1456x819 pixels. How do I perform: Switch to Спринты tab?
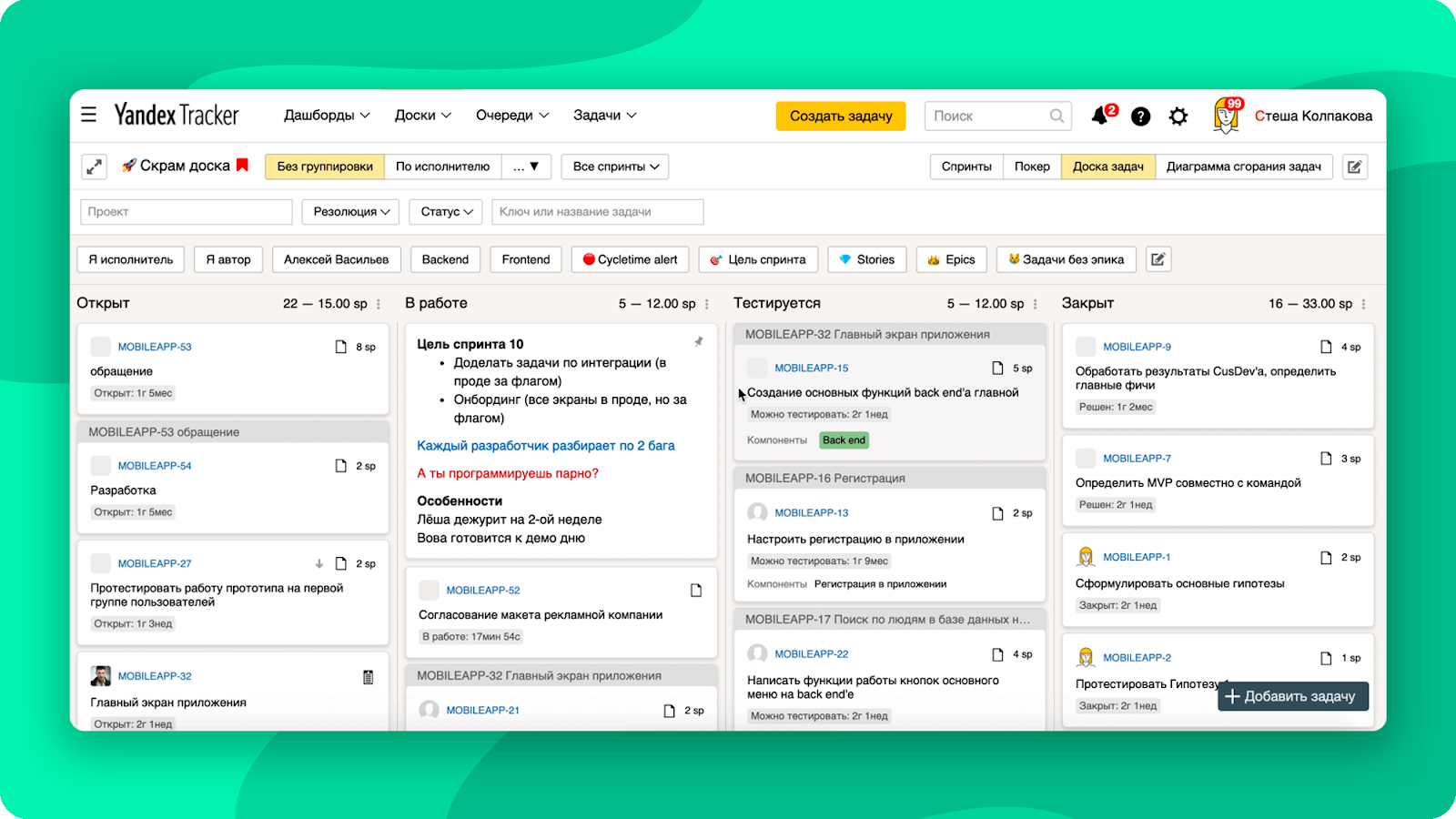click(x=966, y=167)
